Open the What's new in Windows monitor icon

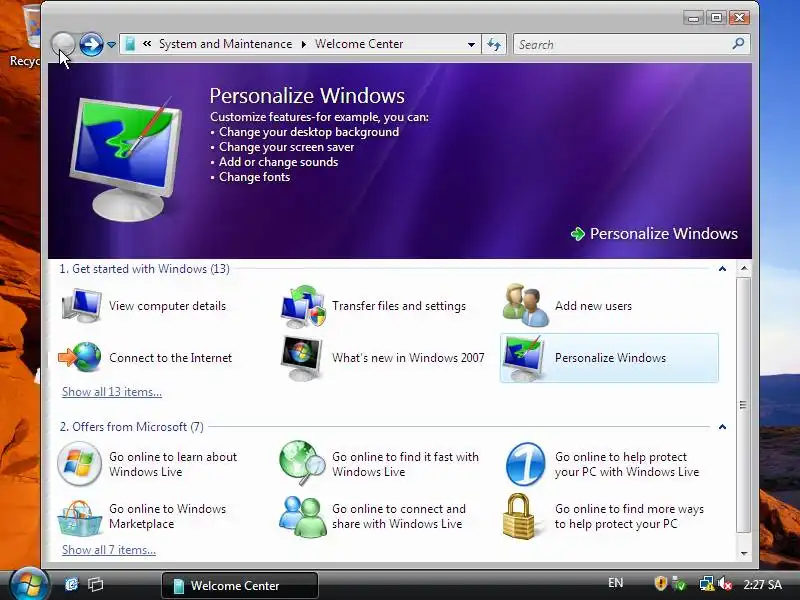[302, 358]
